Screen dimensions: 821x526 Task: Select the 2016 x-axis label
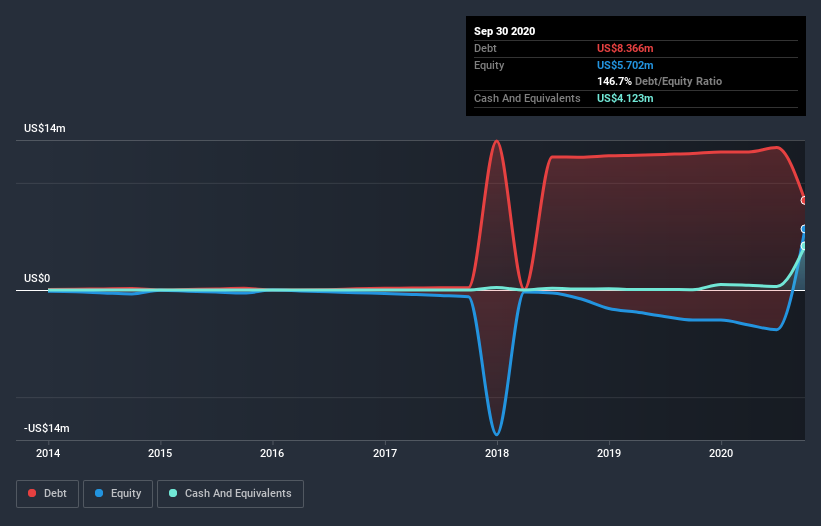pyautogui.click(x=272, y=453)
